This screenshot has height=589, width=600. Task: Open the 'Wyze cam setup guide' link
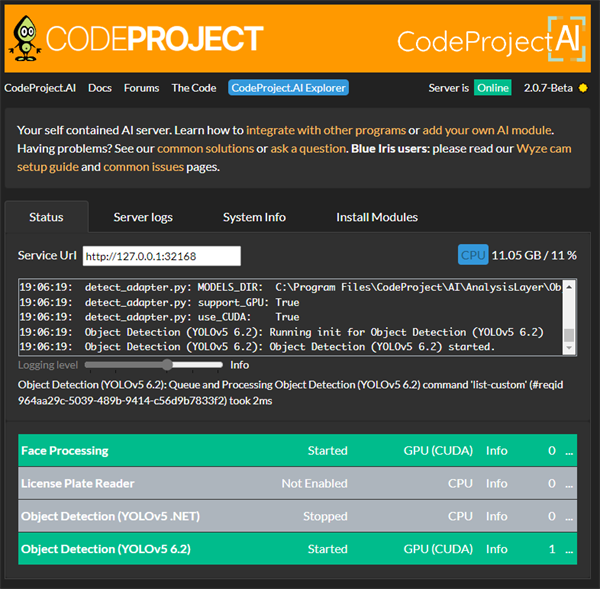(543, 148)
